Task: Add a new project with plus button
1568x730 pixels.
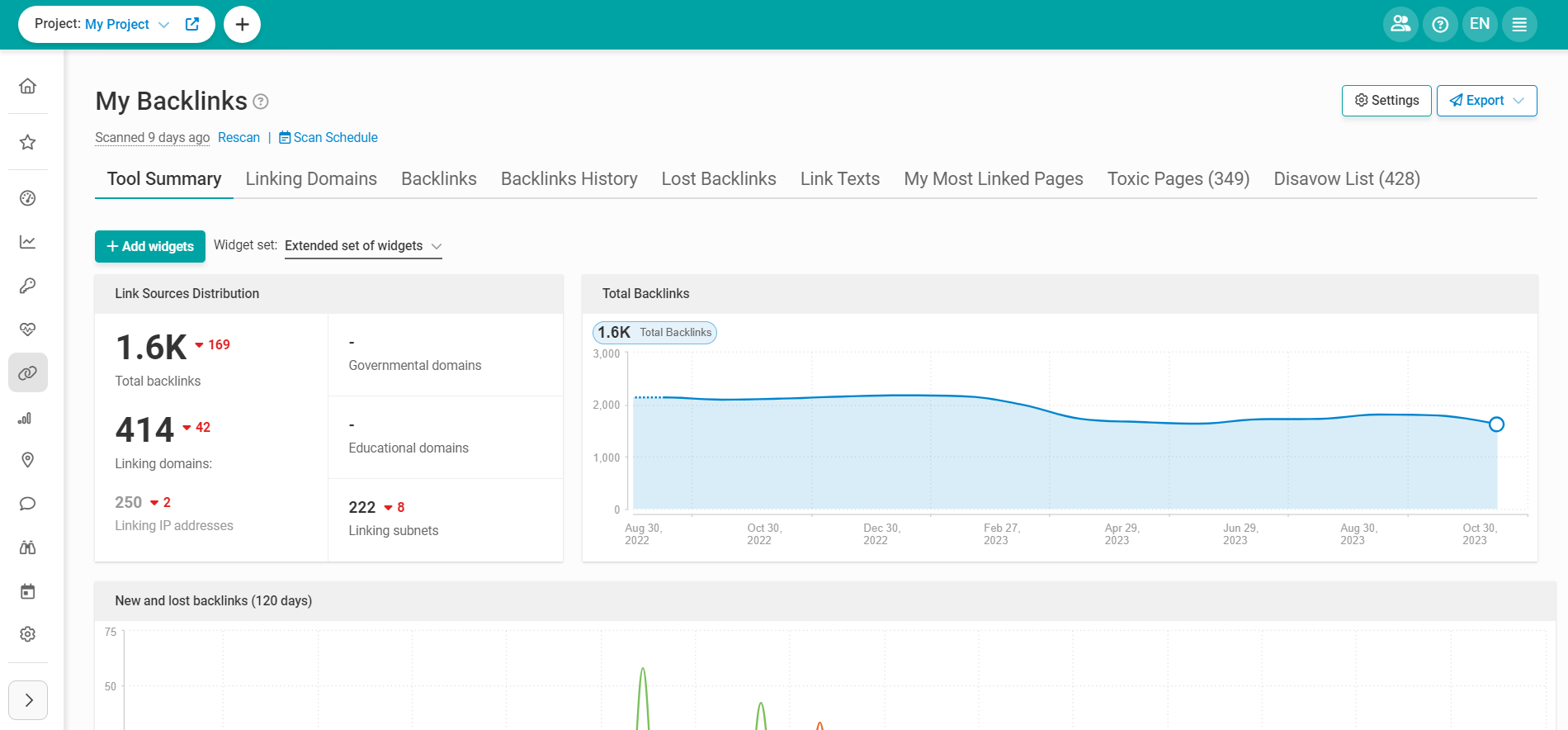Action: coord(242,24)
